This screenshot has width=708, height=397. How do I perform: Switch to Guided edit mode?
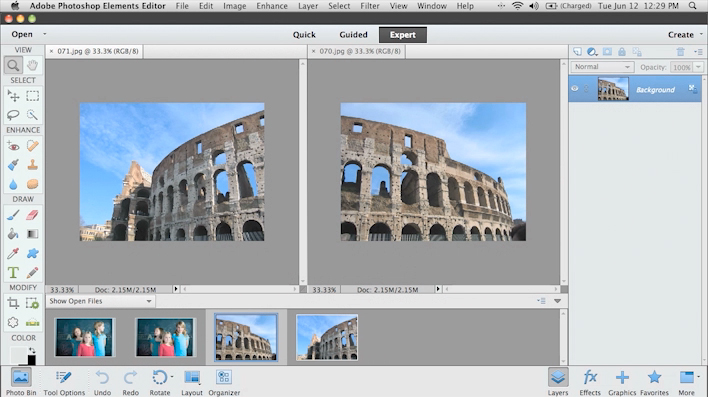tap(353, 35)
